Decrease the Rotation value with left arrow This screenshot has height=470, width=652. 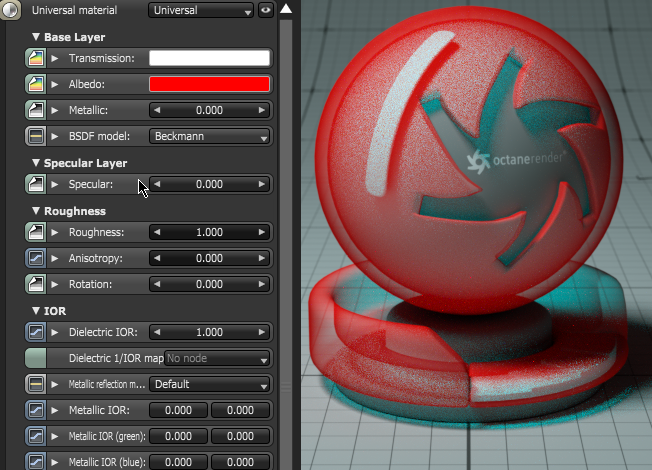coord(157,284)
